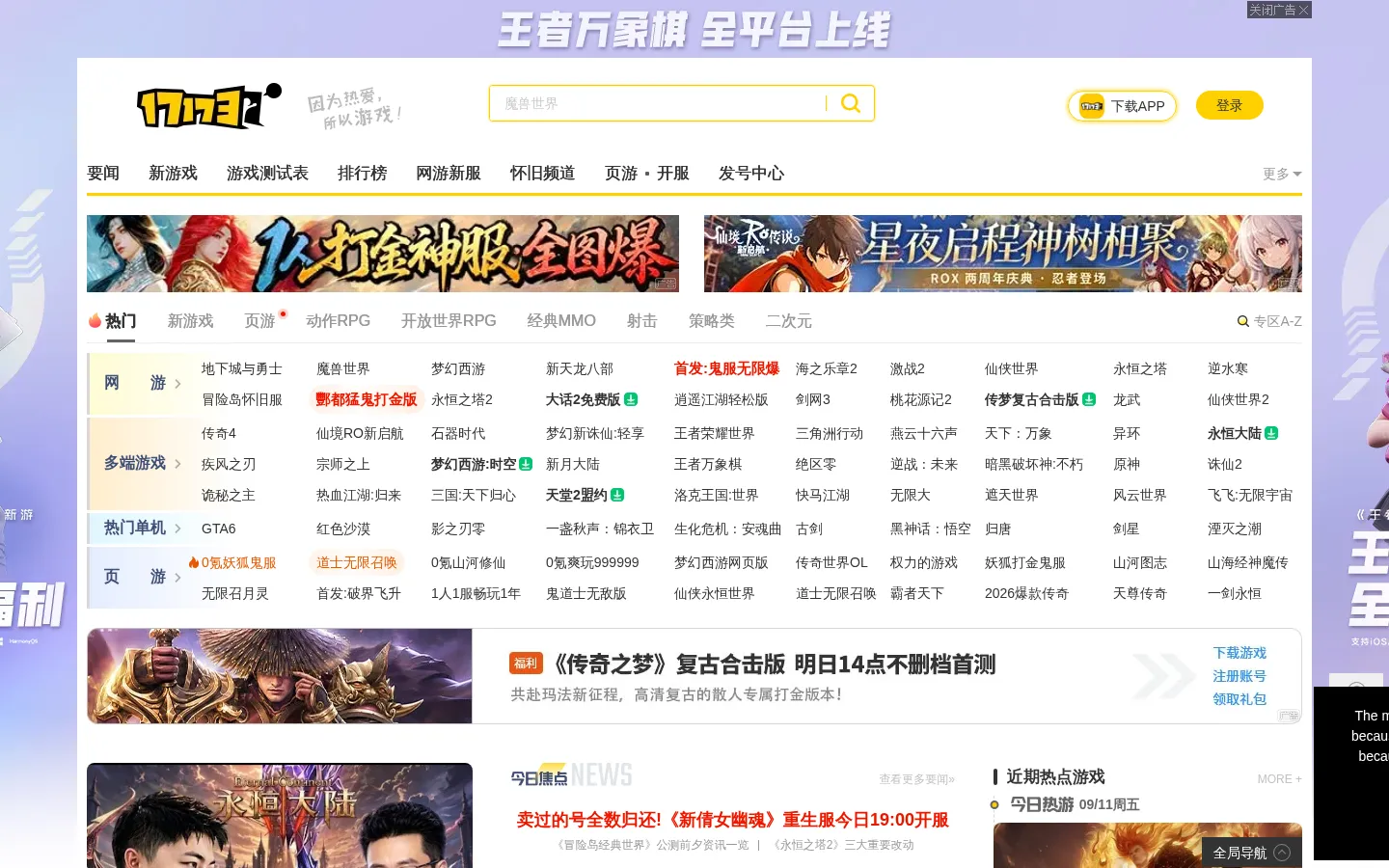Viewport: 1389px width, 868px height.
Task: Open the 地下城与勇士 game link
Action: (x=242, y=368)
